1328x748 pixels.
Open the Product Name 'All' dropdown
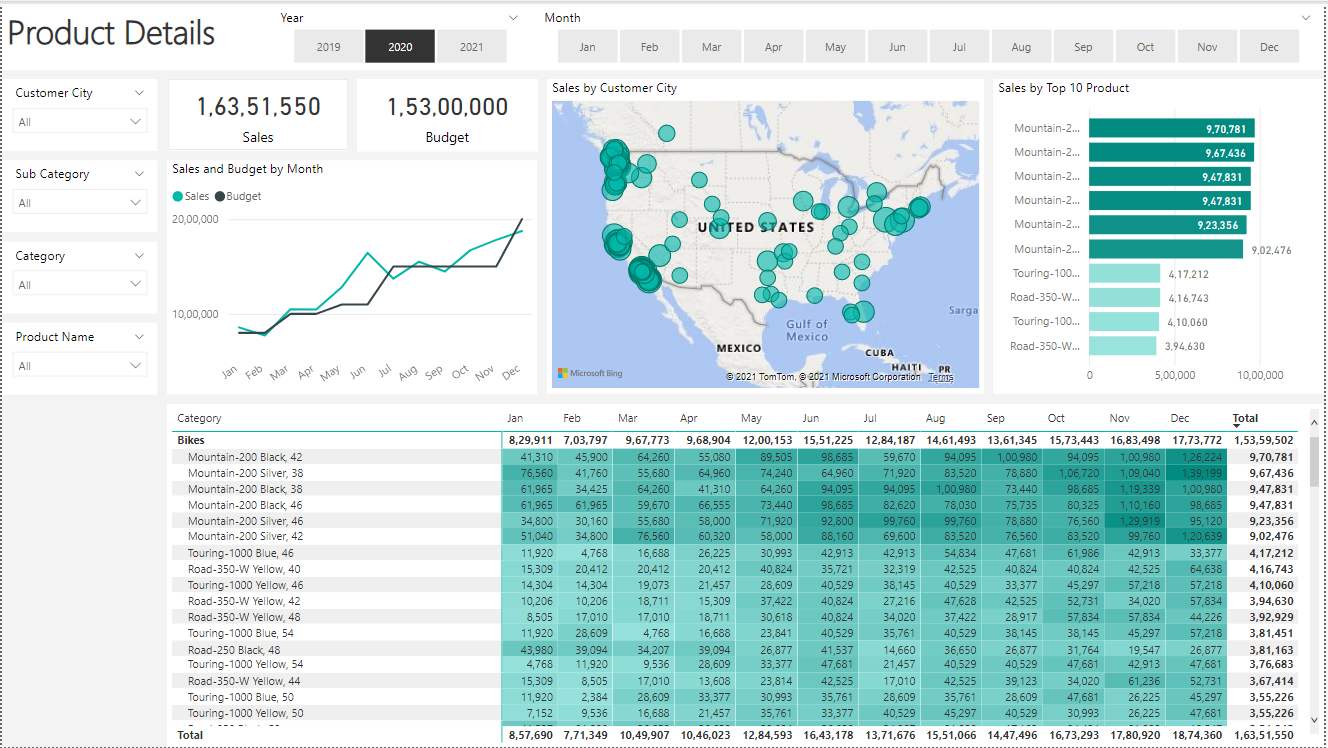pyautogui.click(x=81, y=365)
